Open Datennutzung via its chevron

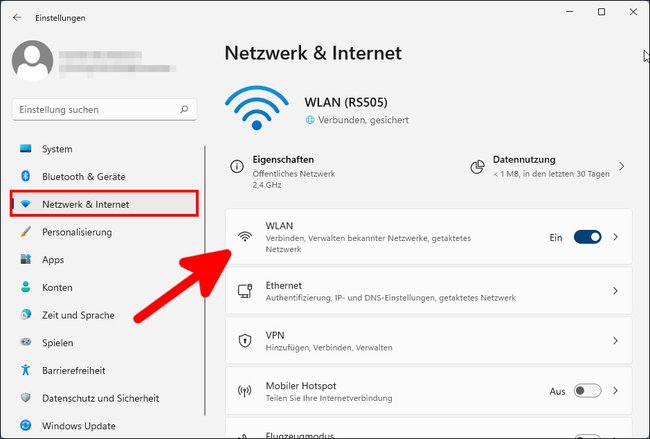(621, 166)
